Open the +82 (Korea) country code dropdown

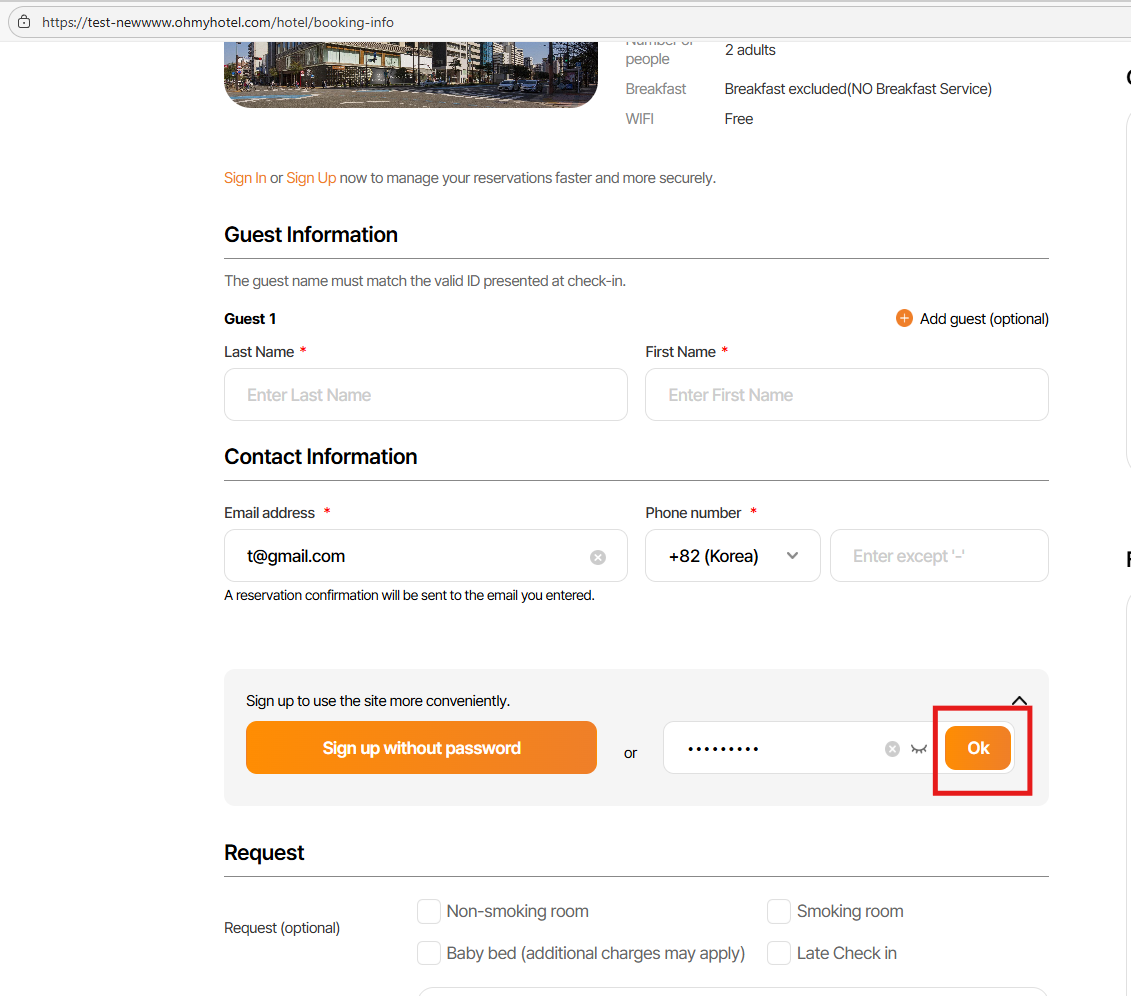pos(733,556)
